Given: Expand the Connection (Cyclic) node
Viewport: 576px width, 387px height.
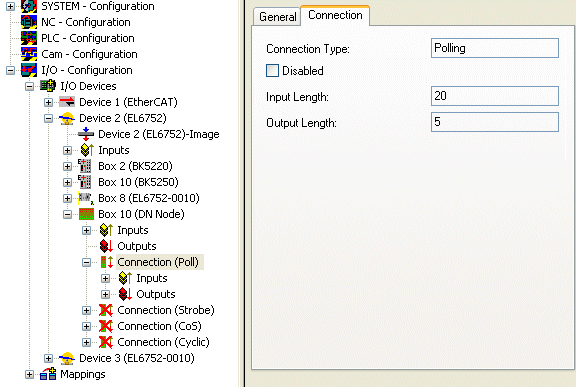Looking at the screenshot, I should click(x=86, y=342).
